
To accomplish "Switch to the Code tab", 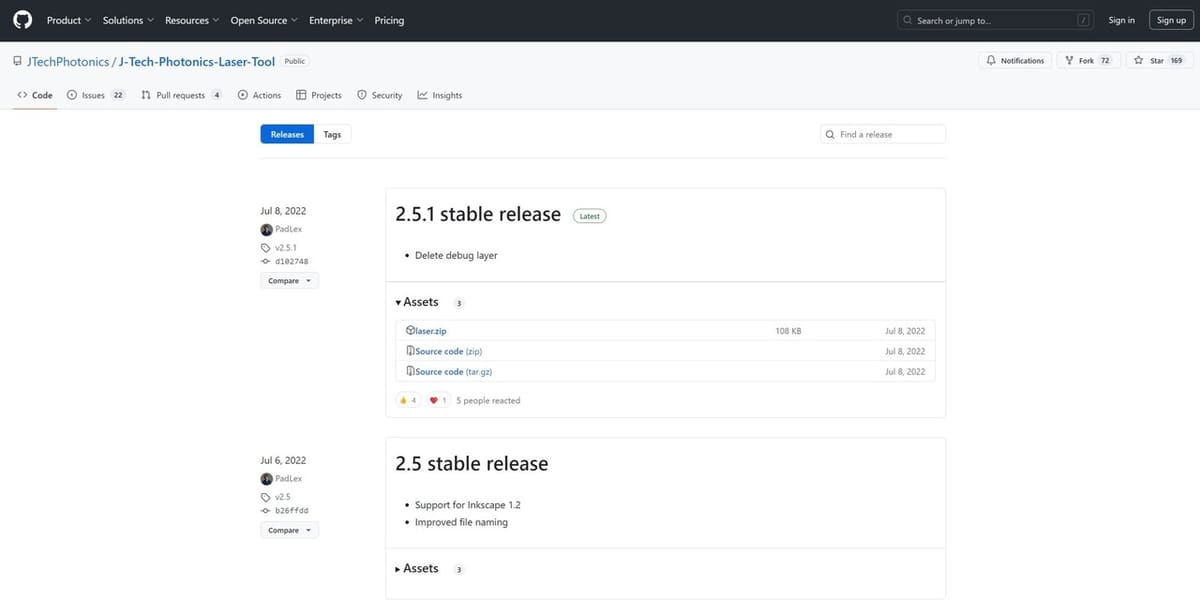I will click(x=35, y=95).
